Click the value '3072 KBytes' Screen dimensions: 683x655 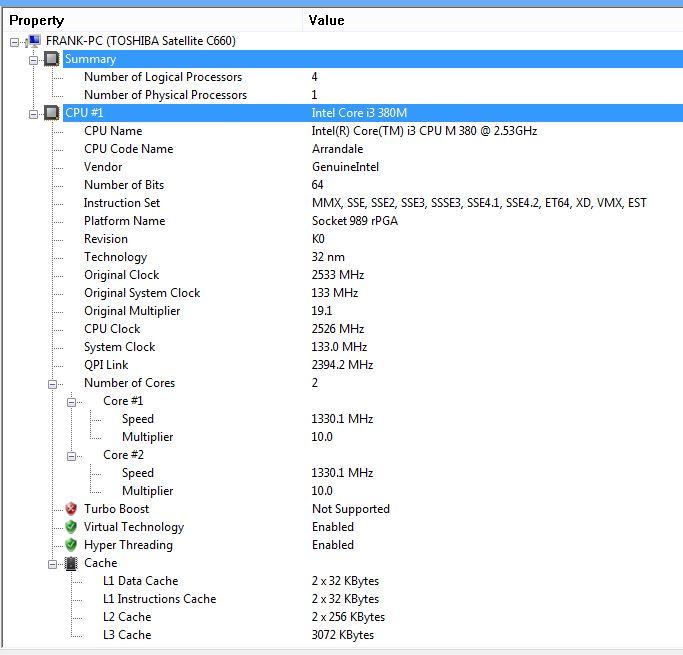coord(343,635)
